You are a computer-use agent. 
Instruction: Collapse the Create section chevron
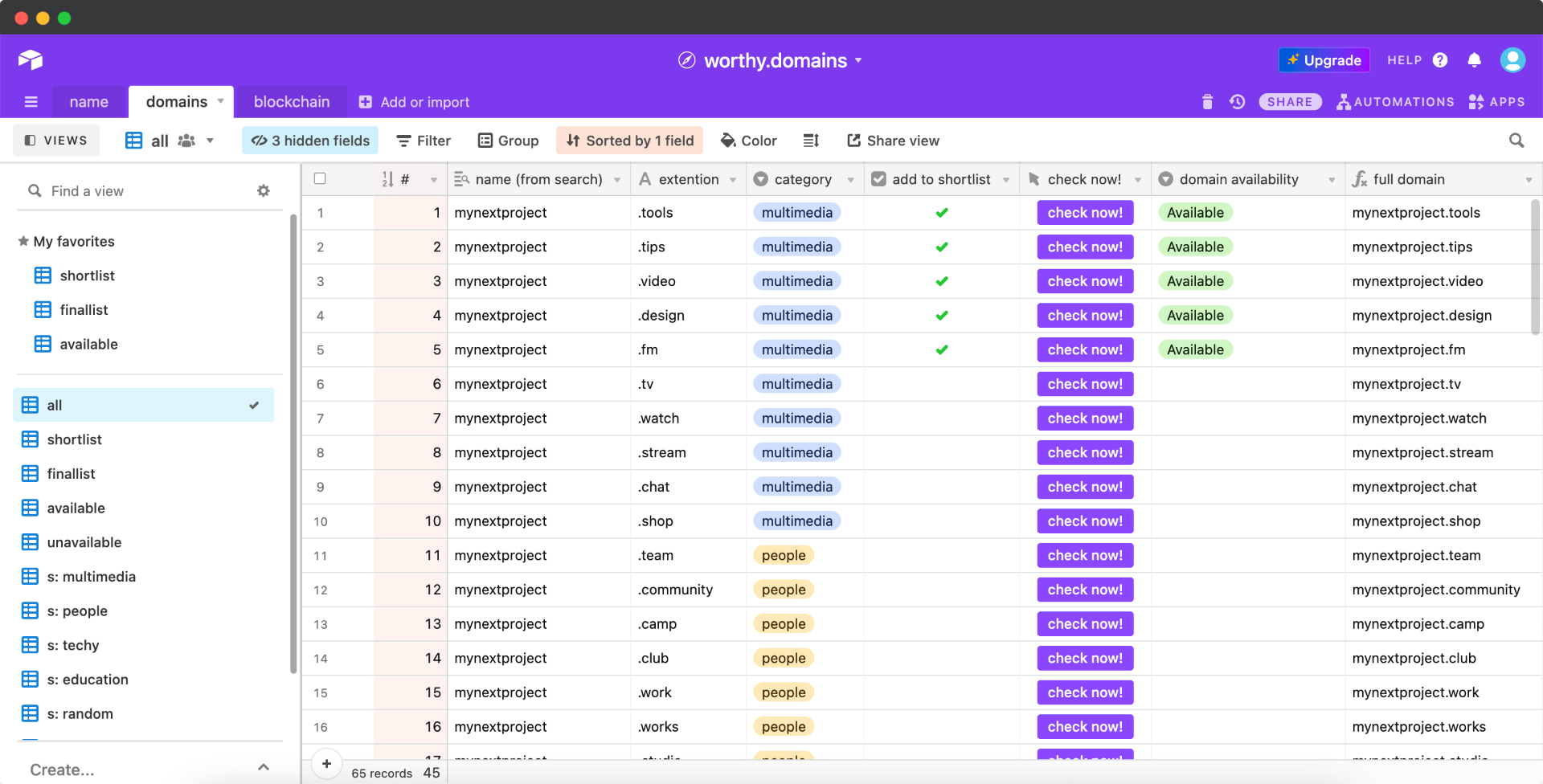pyautogui.click(x=264, y=768)
